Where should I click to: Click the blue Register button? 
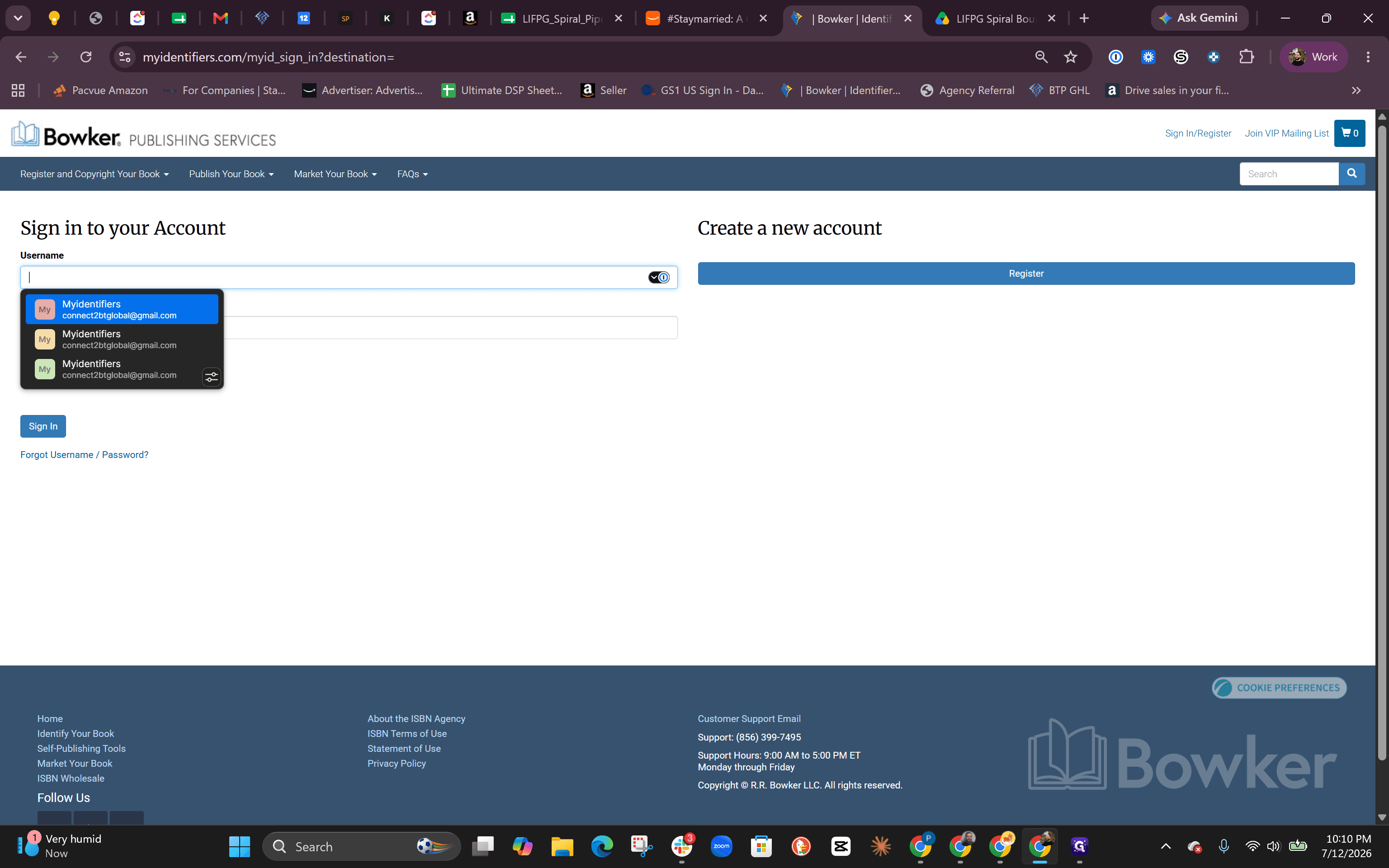(1026, 273)
